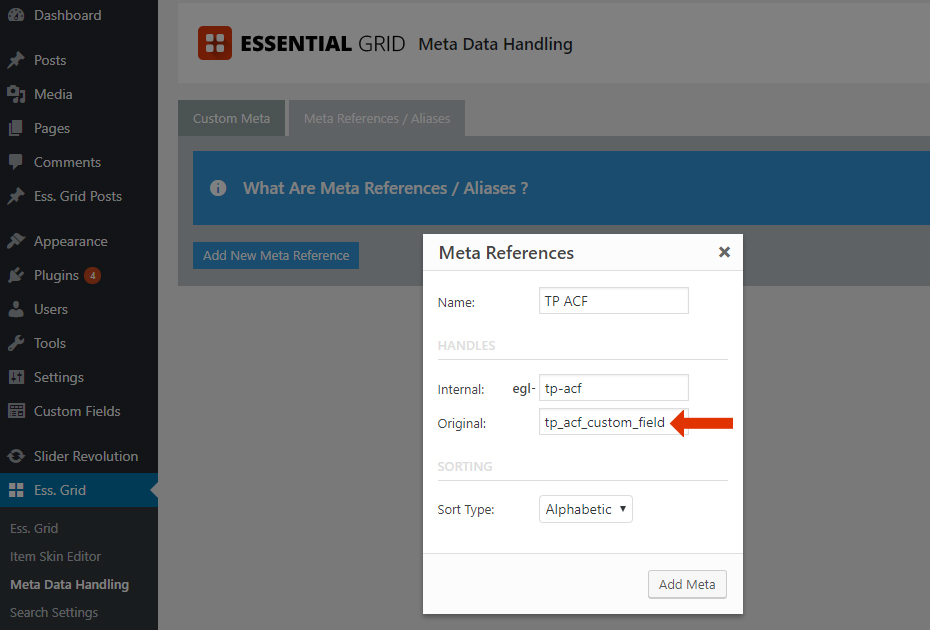
Task: Click the Dashboard gauge icon
Action: (16, 14)
